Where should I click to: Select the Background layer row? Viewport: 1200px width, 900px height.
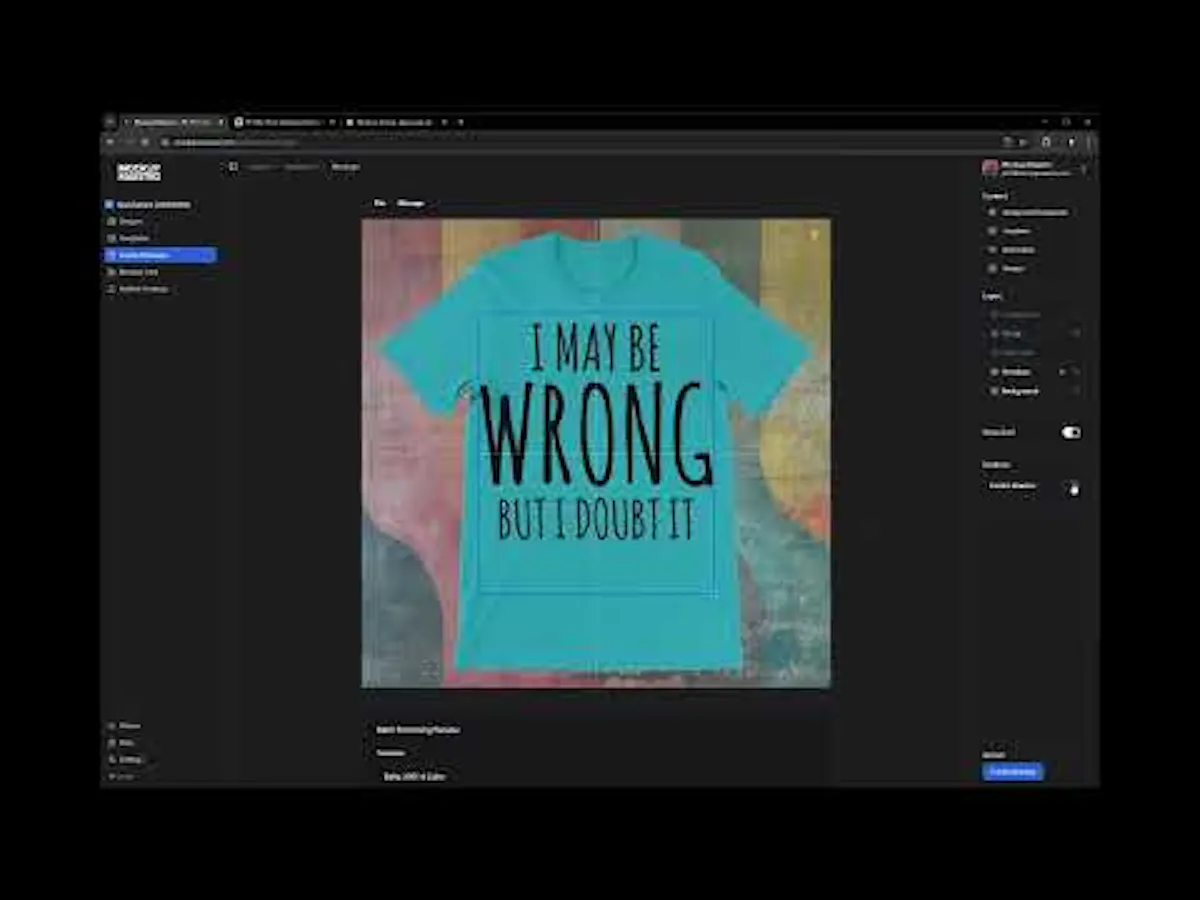tap(1034, 391)
